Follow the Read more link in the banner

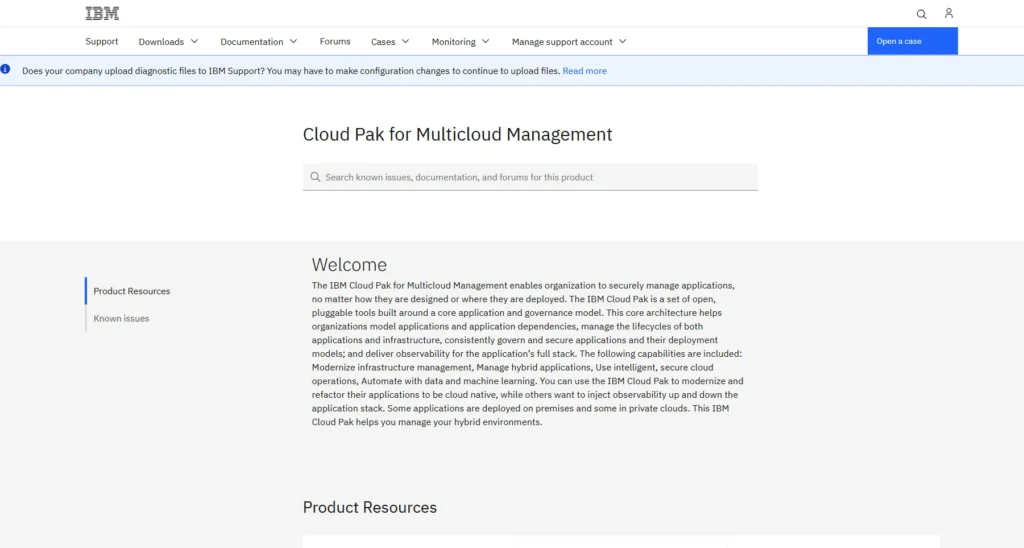(584, 71)
